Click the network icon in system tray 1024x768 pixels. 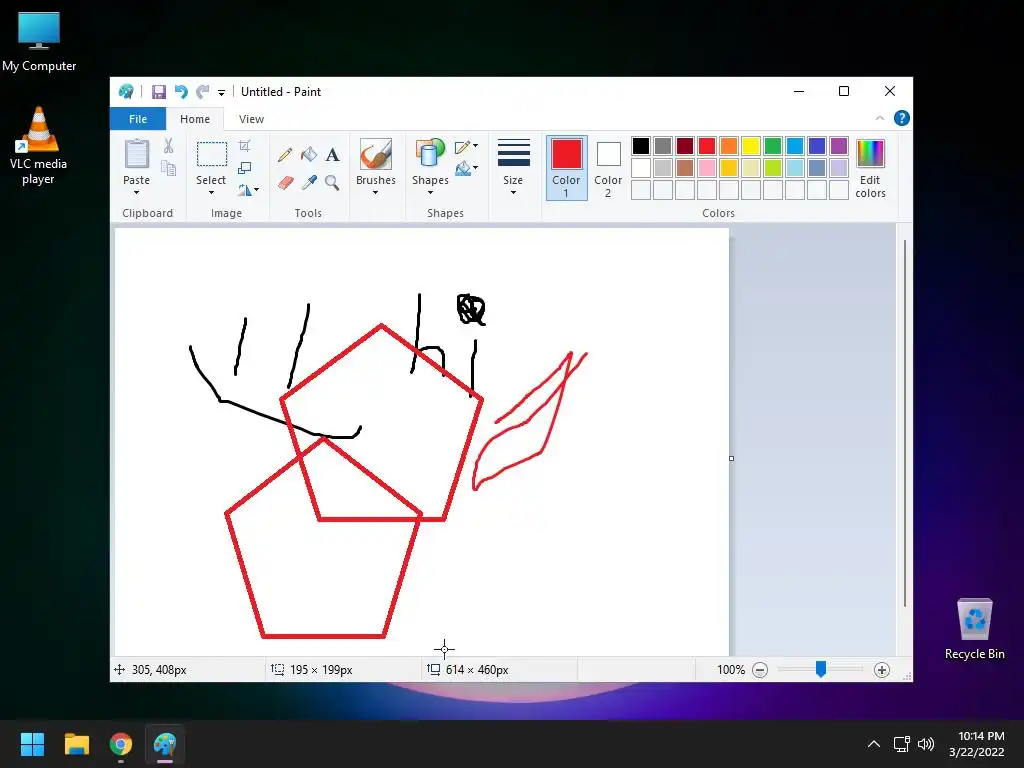coord(902,744)
